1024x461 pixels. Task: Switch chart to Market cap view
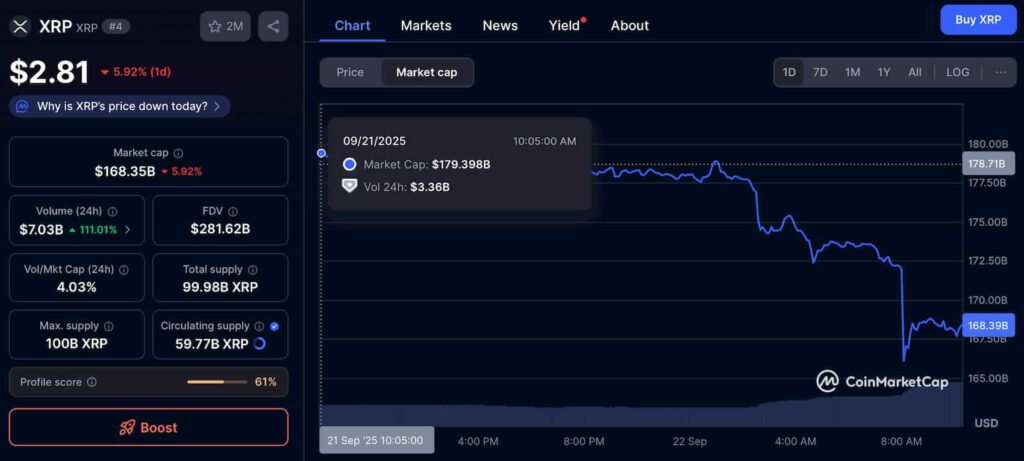[426, 72]
